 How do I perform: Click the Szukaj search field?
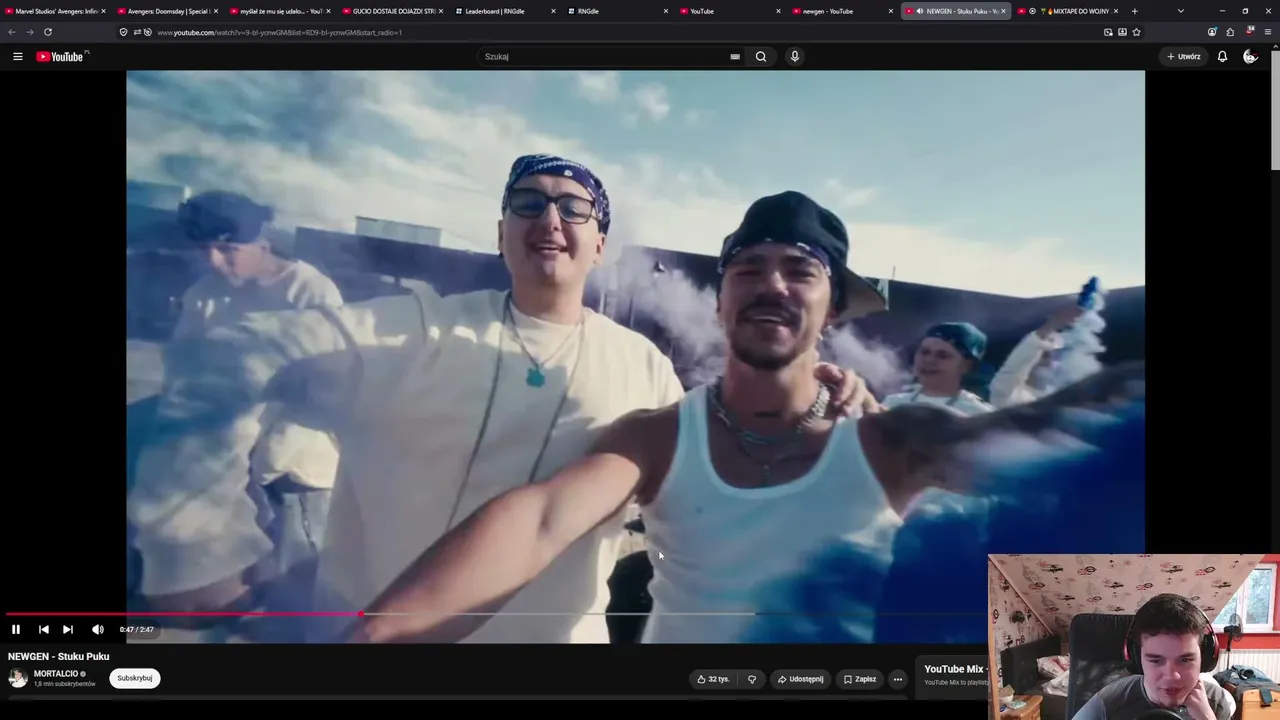click(x=605, y=56)
